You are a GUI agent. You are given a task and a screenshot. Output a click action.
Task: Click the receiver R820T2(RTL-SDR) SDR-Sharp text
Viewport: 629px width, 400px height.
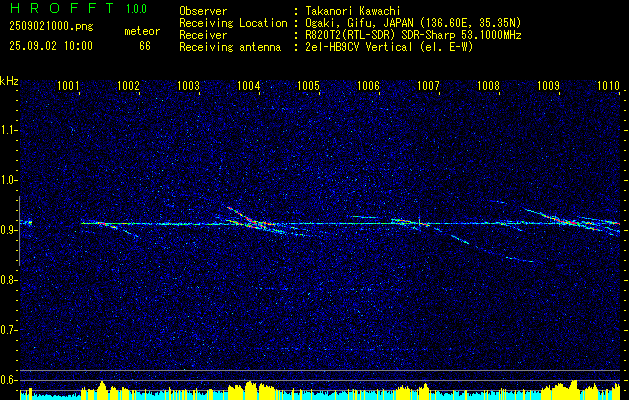click(x=413, y=35)
